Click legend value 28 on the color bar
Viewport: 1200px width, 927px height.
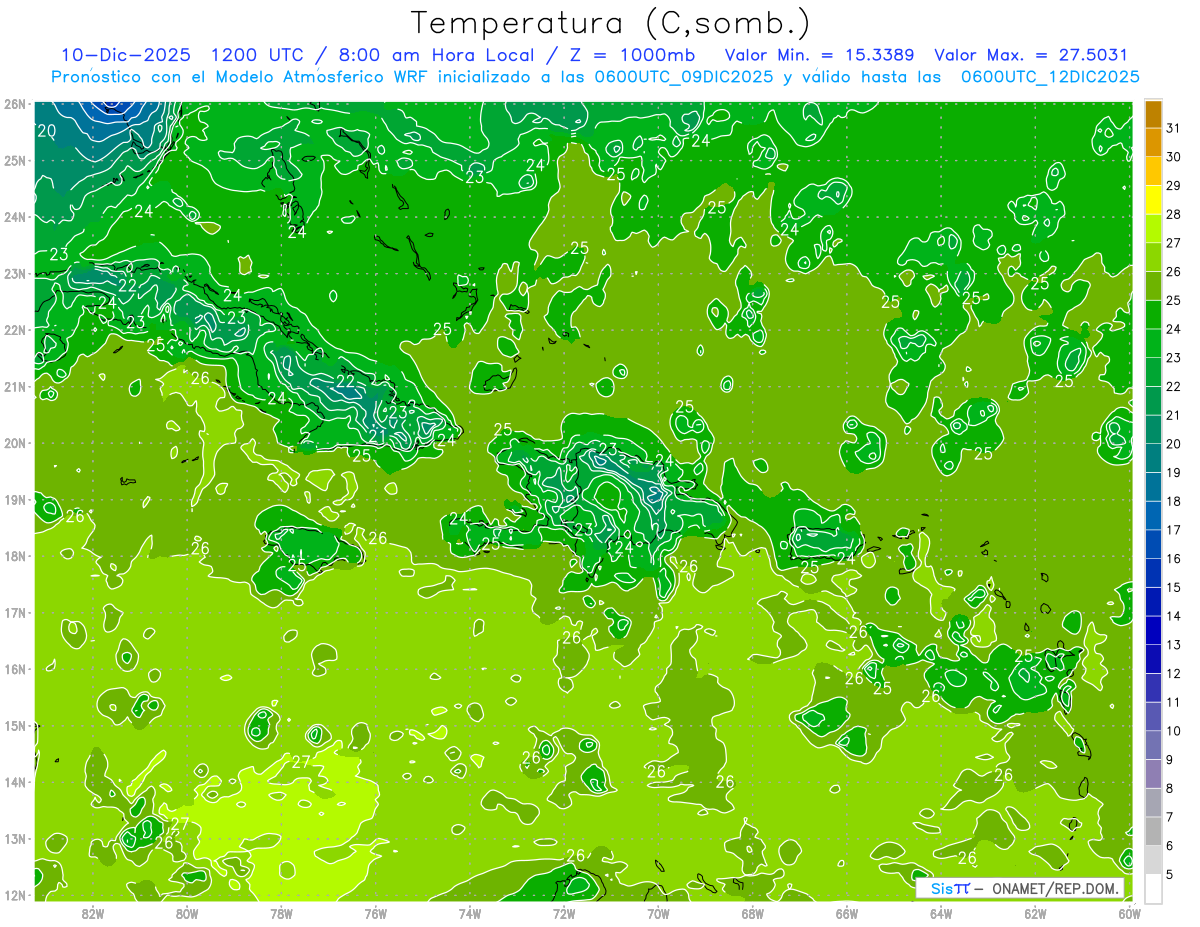click(1174, 214)
